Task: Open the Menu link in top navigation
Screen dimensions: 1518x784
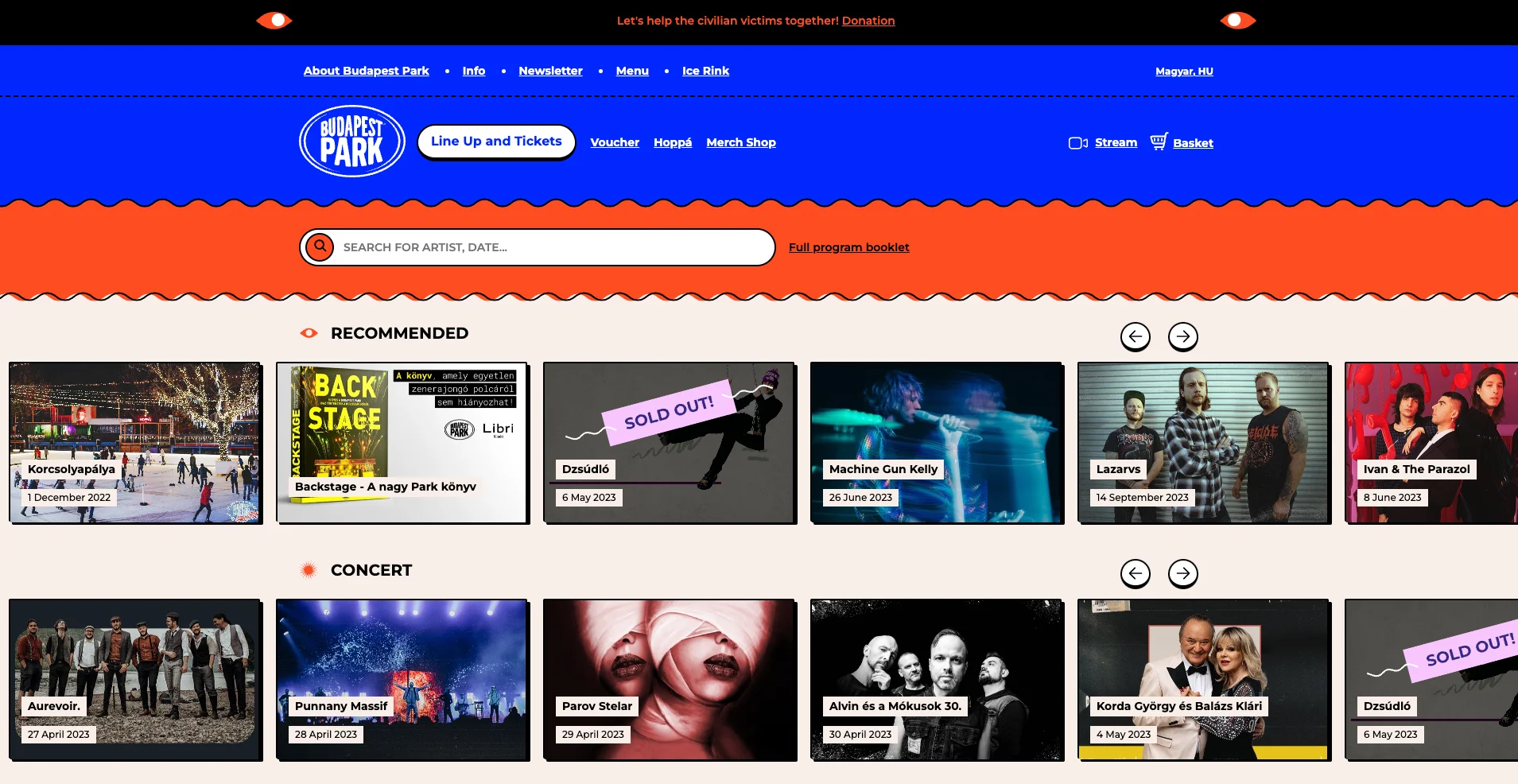Action: pos(632,71)
